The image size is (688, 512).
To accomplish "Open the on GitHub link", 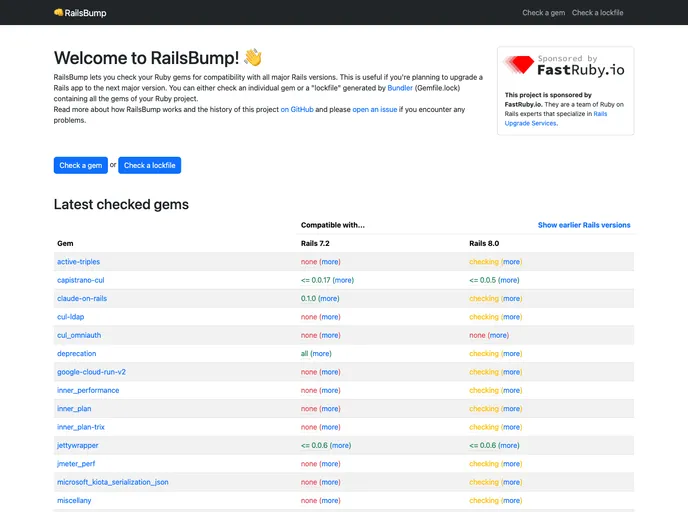I will [x=297, y=109].
